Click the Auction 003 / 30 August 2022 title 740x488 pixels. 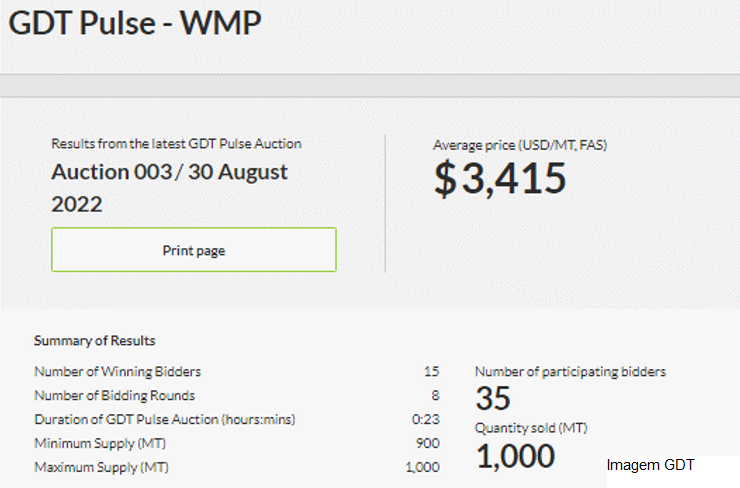click(x=169, y=188)
